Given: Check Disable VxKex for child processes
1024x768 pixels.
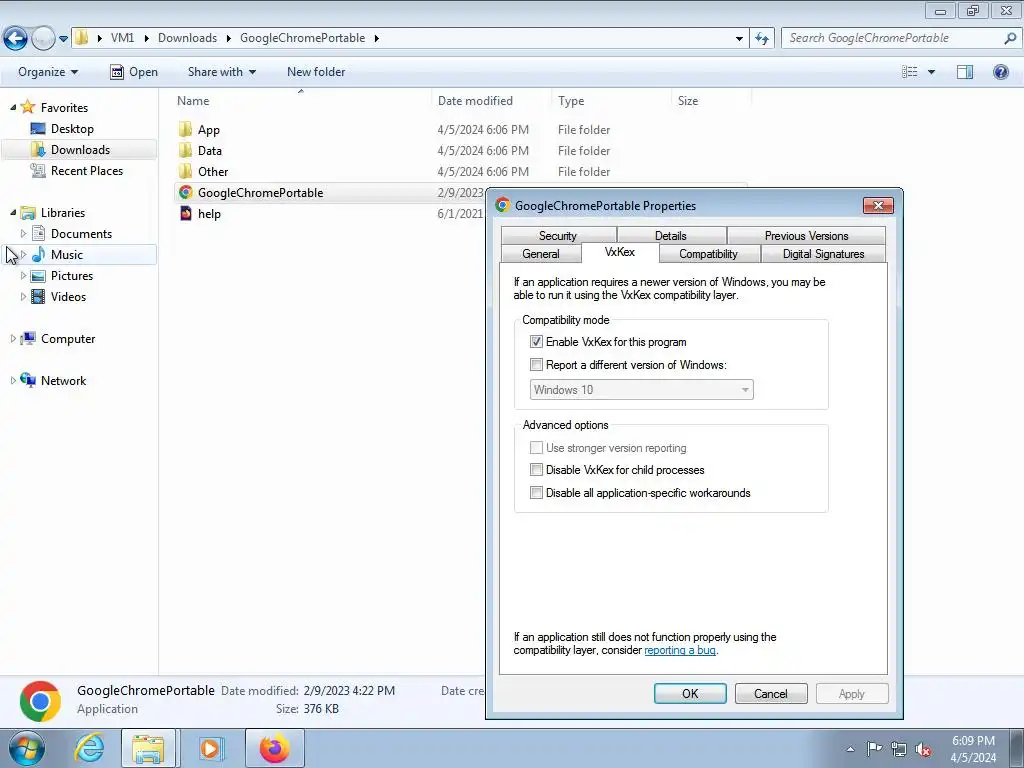Looking at the screenshot, I should coord(536,470).
